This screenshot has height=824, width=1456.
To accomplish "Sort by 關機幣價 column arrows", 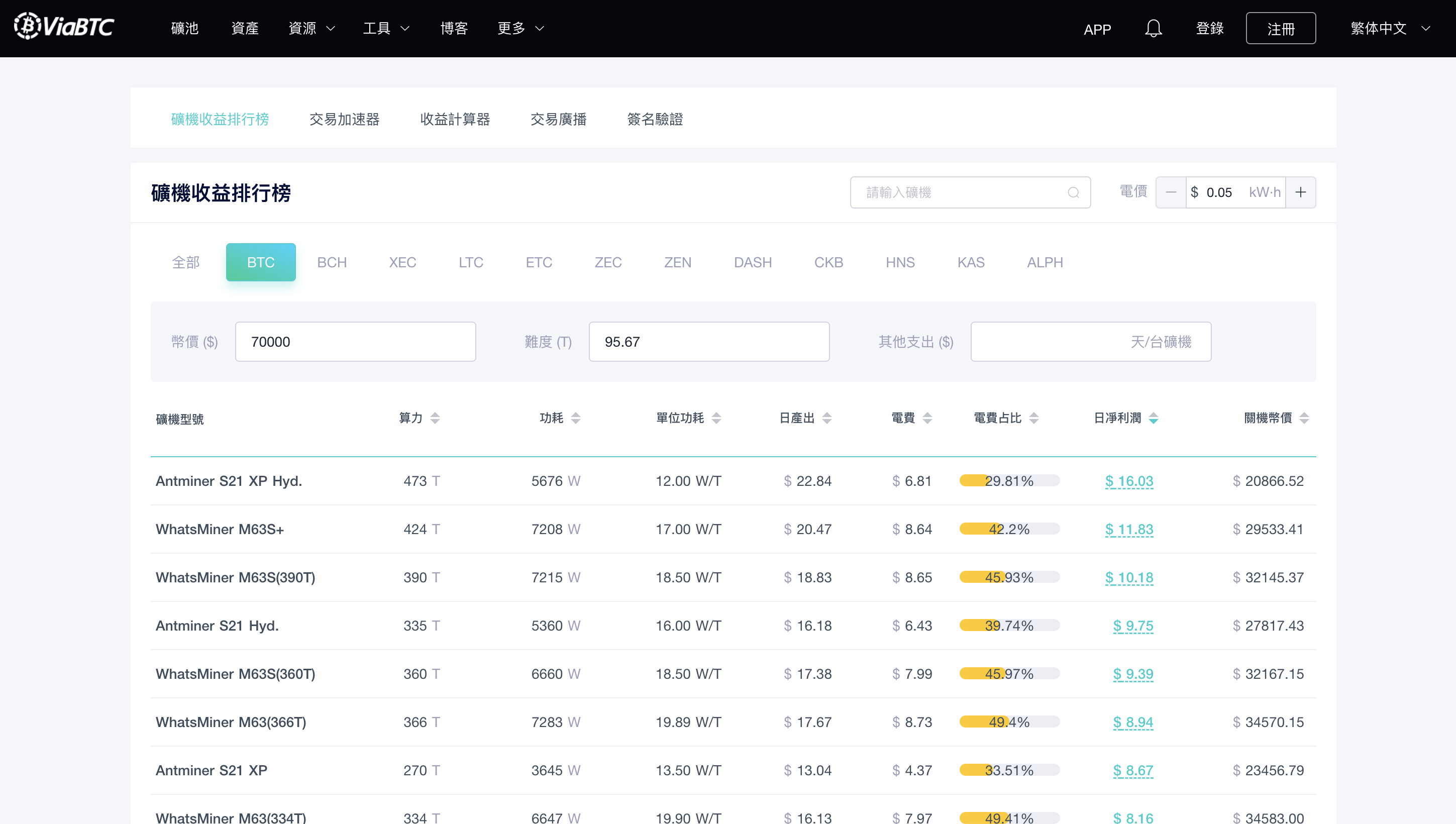I will pyautogui.click(x=1304, y=418).
